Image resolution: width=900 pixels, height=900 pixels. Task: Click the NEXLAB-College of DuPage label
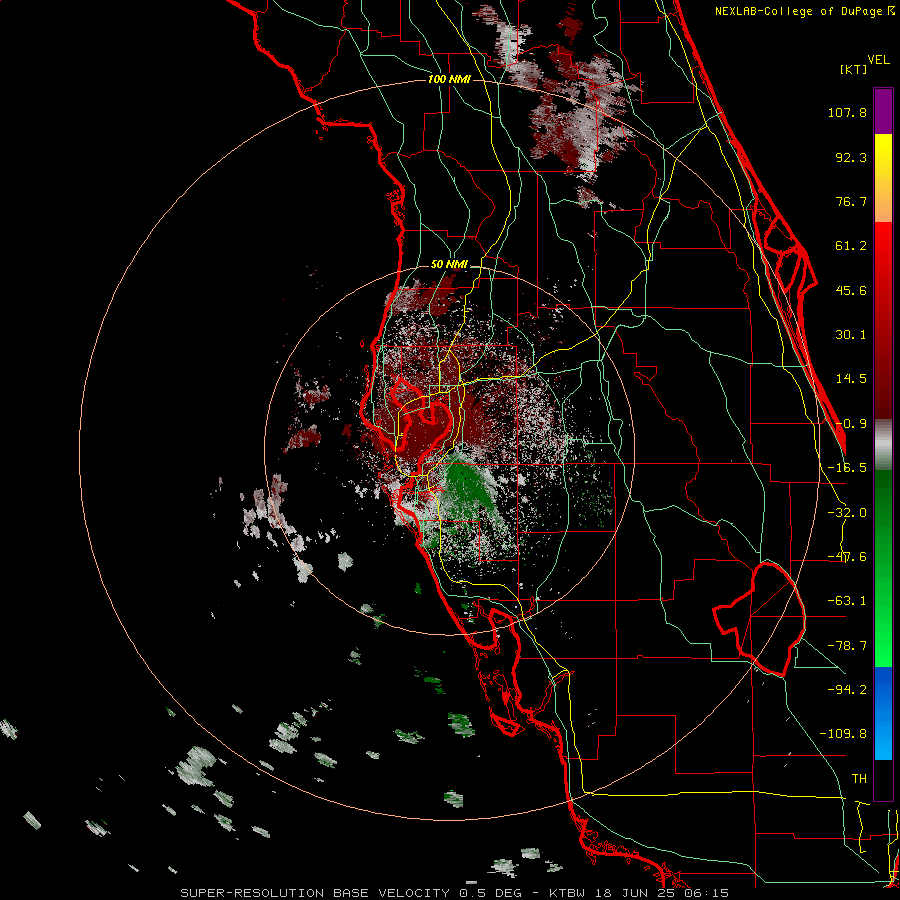tap(799, 11)
